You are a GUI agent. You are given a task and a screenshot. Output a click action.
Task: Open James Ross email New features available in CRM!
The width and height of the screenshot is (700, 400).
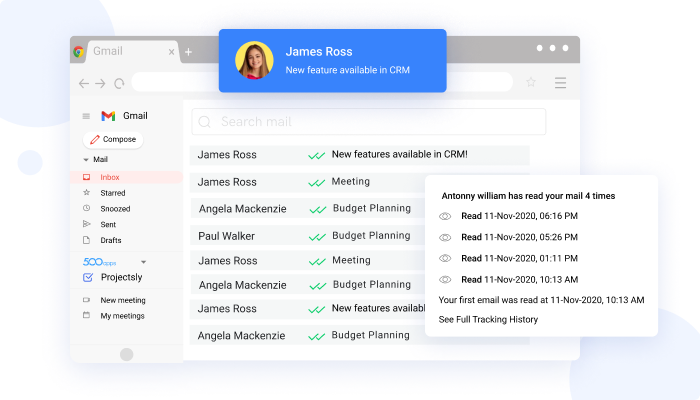(x=359, y=155)
